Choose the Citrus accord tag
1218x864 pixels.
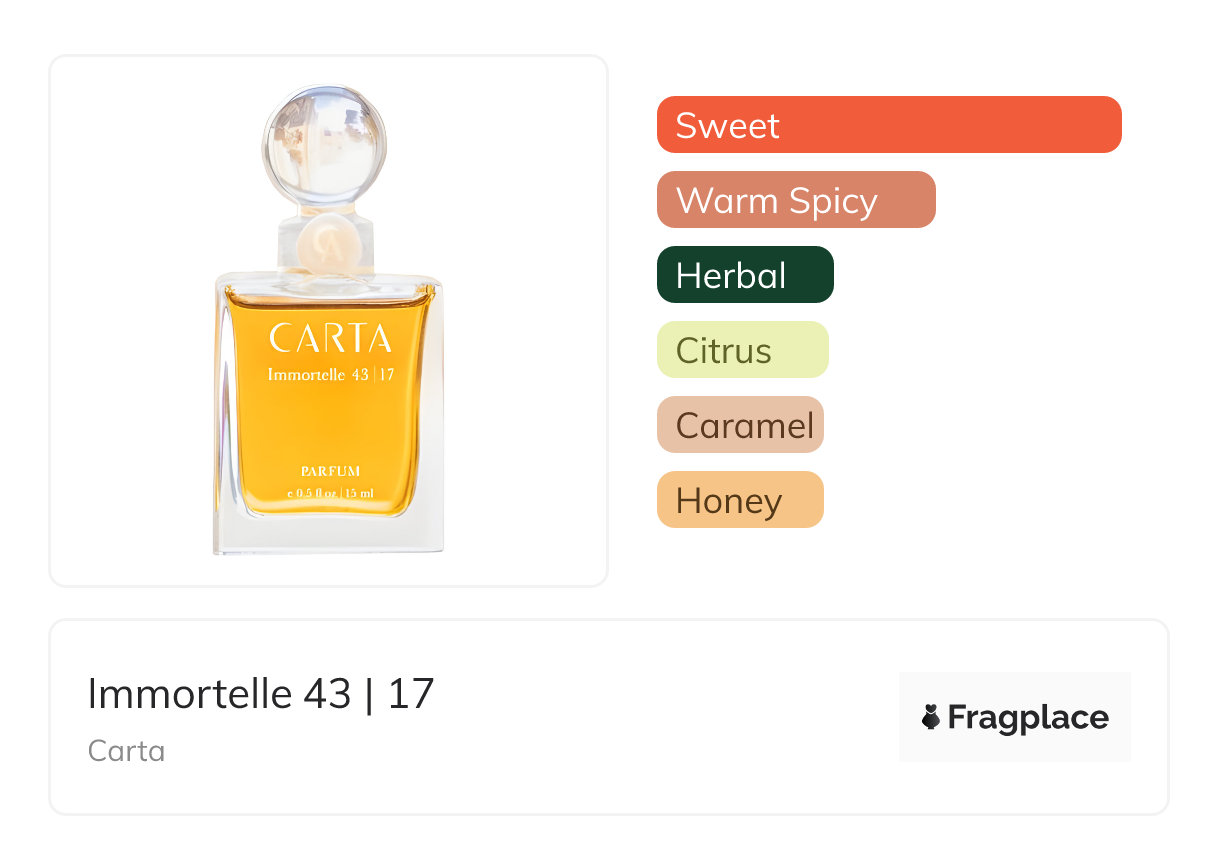(742, 350)
